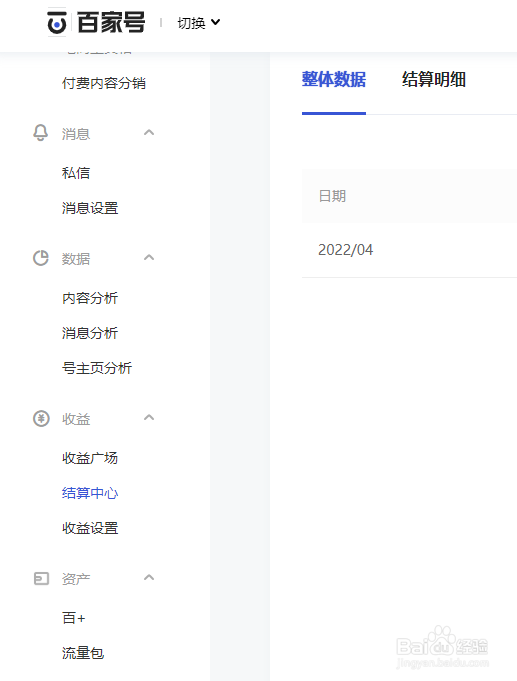Screen dimensions: 517x681
Task: Open 消息分析 message analysis
Action: point(90,333)
